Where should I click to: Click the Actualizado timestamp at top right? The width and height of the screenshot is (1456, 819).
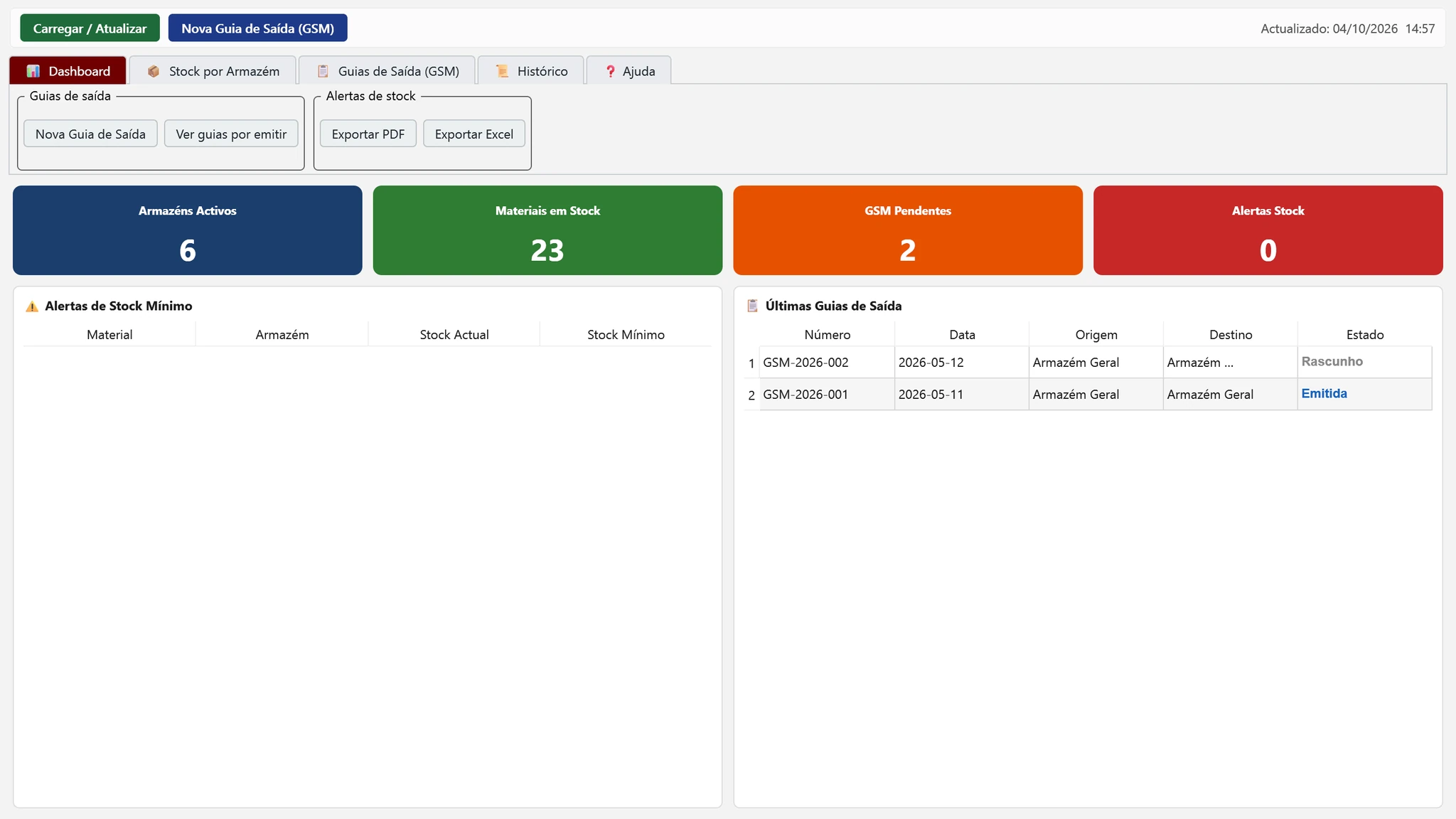1347,29
